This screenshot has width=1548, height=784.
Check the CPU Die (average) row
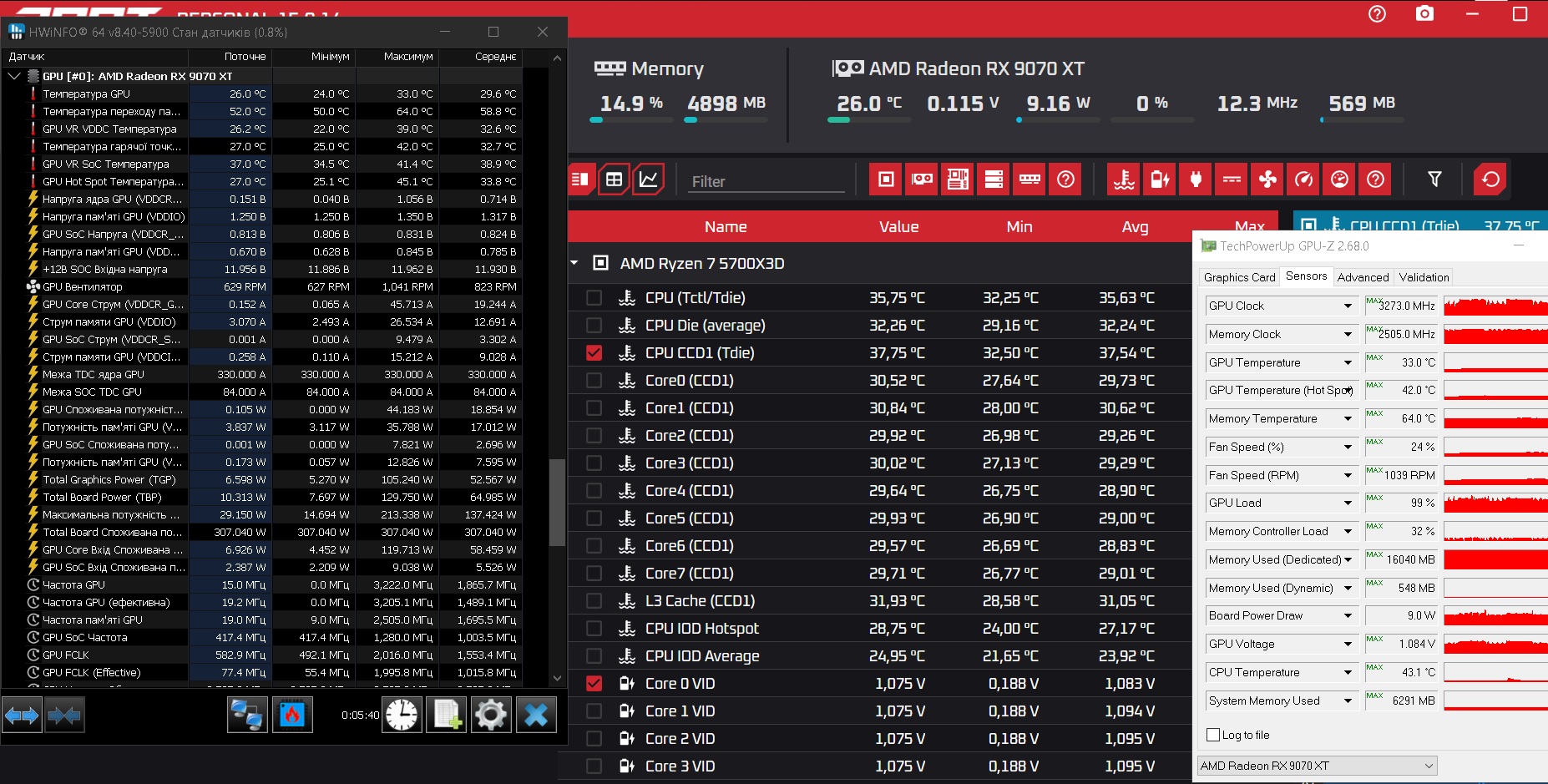click(x=594, y=325)
